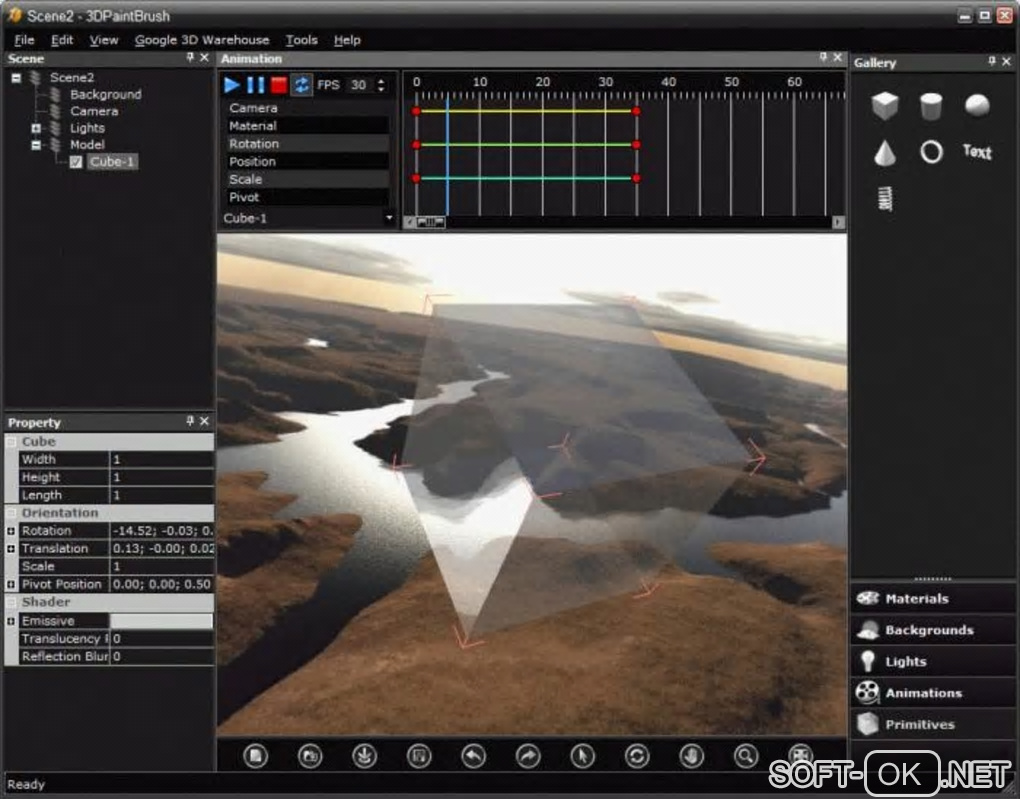This screenshot has width=1020, height=799.
Task: Stop the animation with the red square
Action: tap(279, 85)
